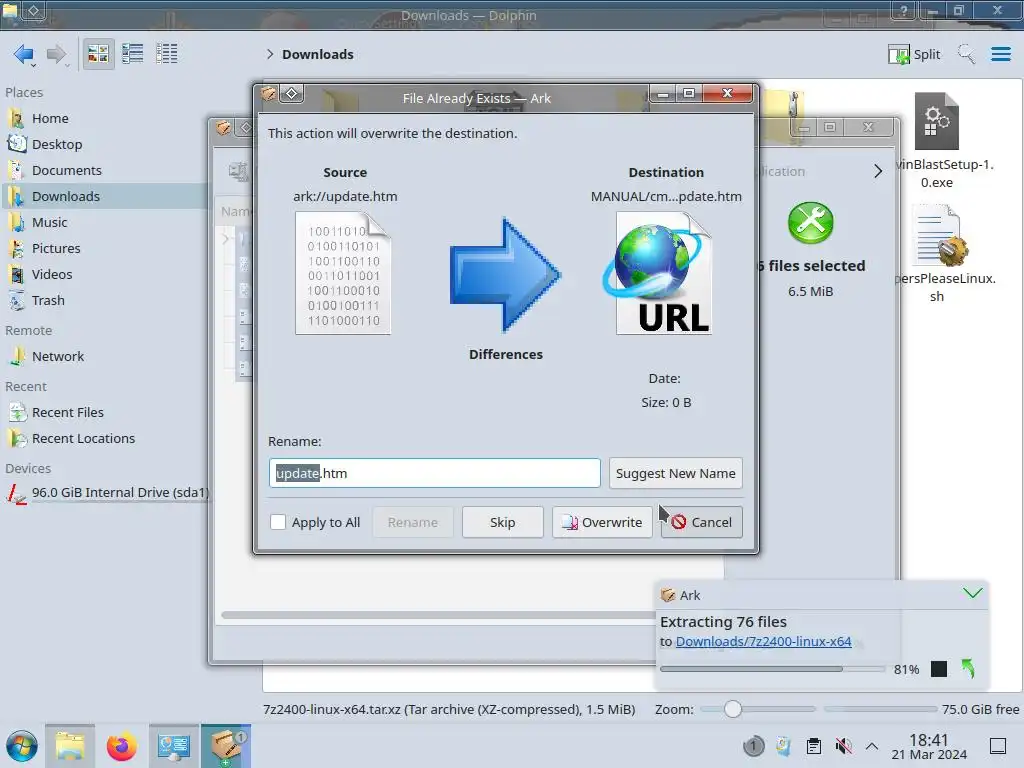The width and height of the screenshot is (1024, 768).
Task: Tick the Apply to All checkbox
Action: [278, 522]
